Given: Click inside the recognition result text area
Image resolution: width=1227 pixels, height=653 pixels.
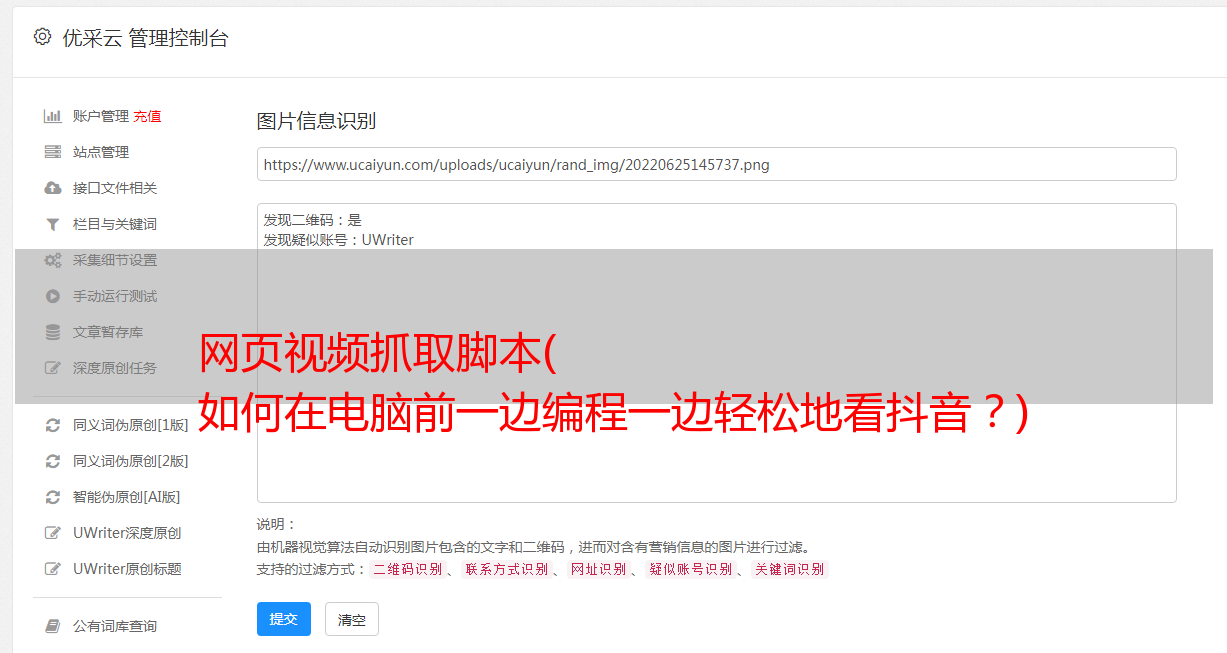Looking at the screenshot, I should 716,353.
